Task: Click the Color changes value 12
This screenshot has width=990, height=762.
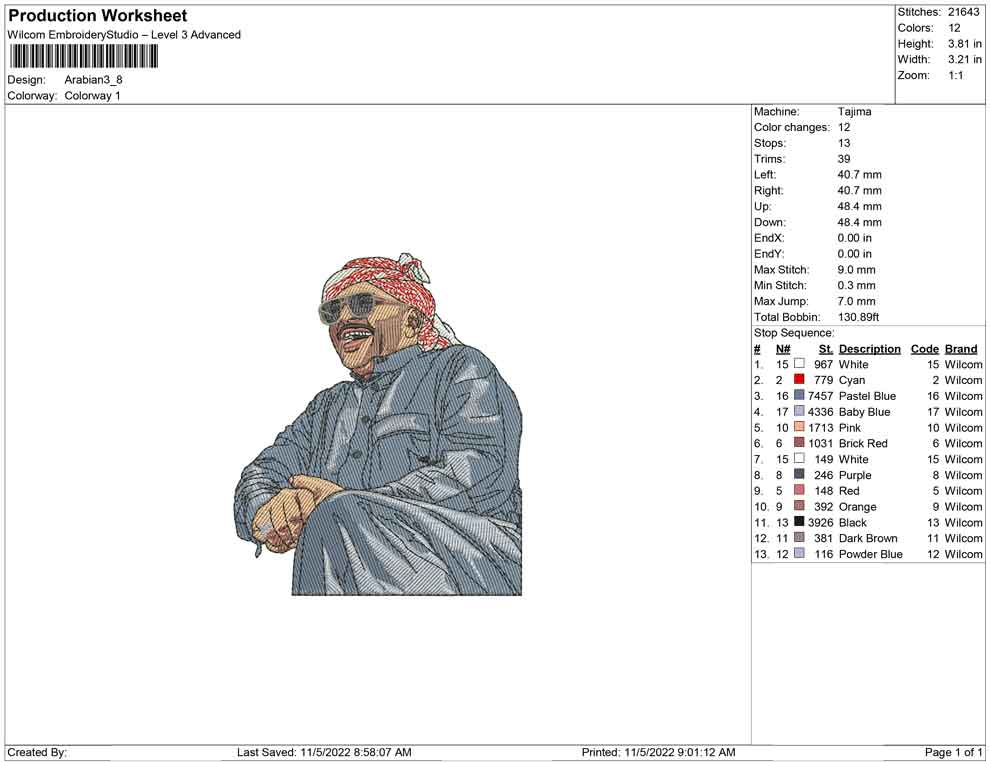Action: (x=844, y=128)
